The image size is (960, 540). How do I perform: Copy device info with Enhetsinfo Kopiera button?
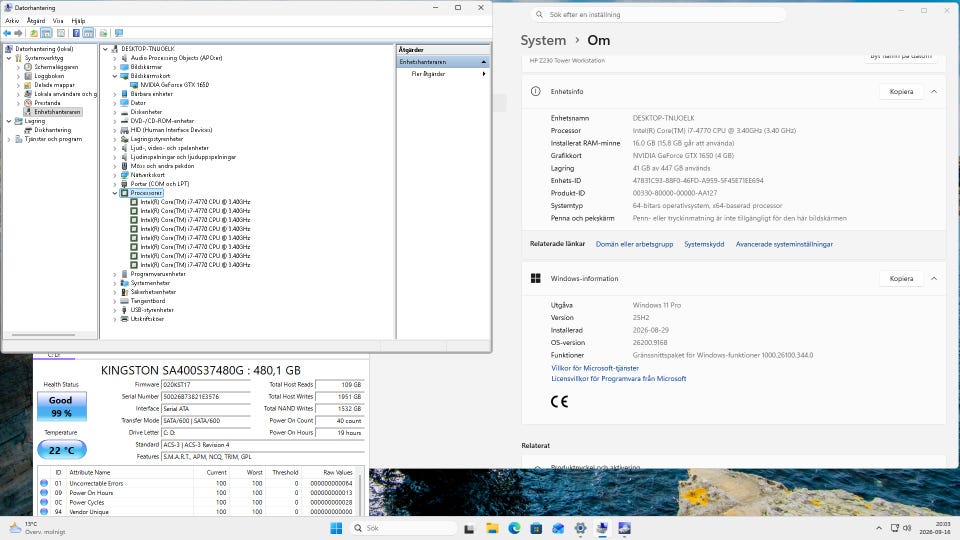(901, 91)
